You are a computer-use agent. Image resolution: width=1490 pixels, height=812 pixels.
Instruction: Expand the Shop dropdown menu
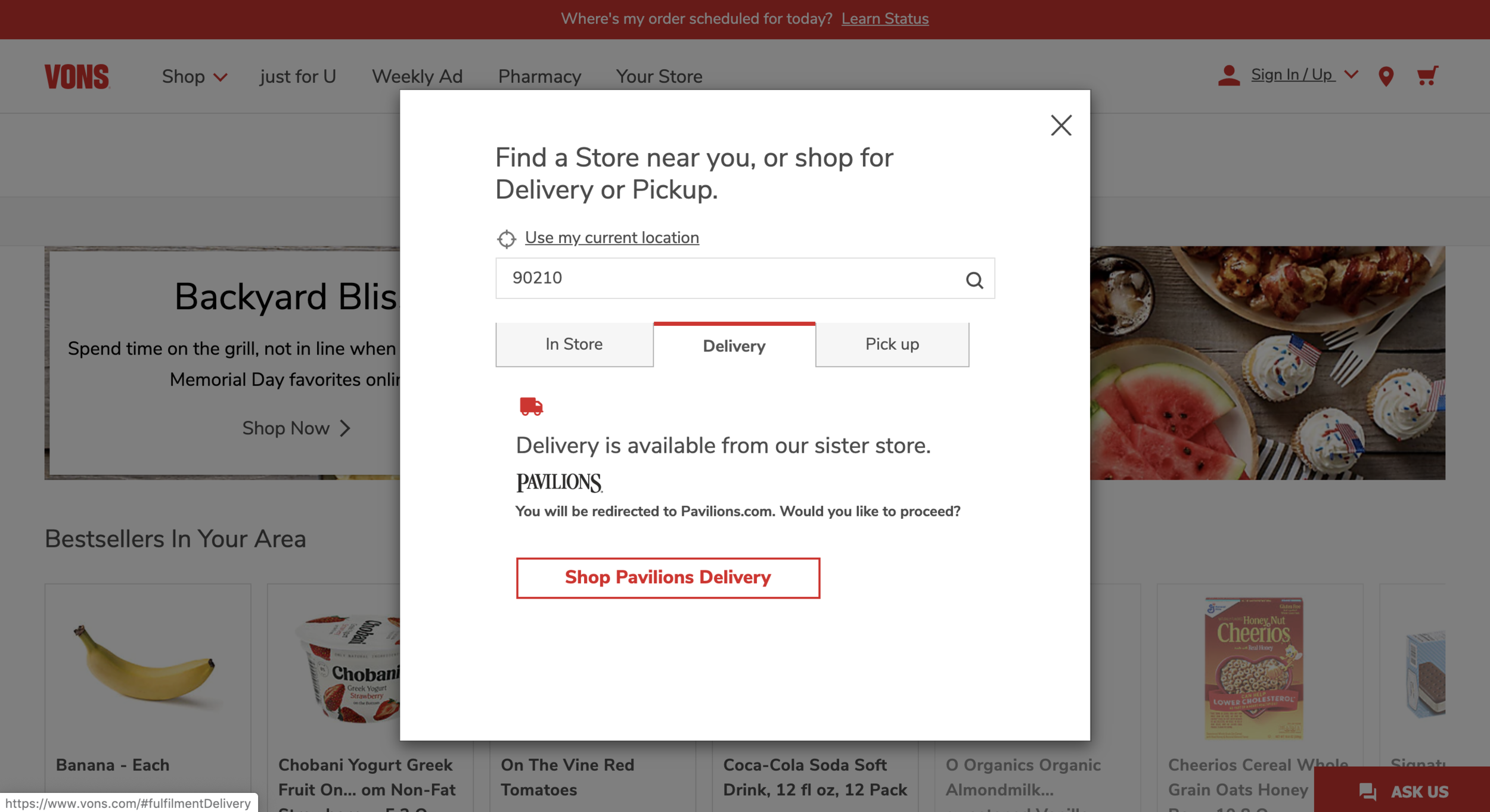(194, 77)
